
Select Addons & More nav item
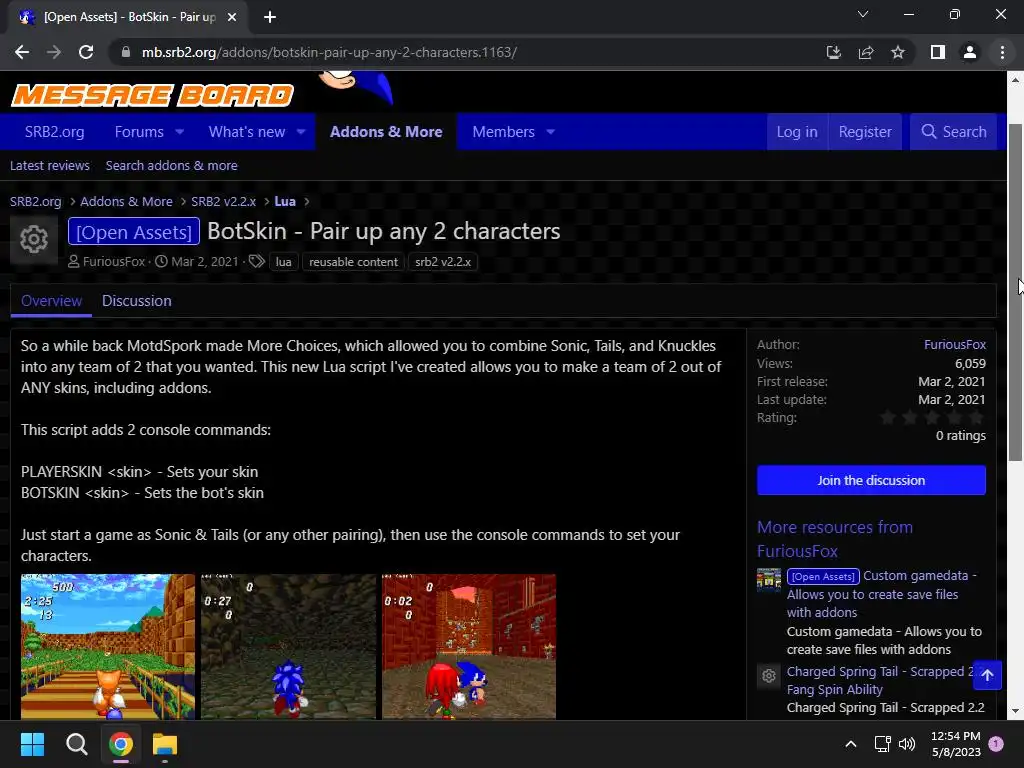pyautogui.click(x=386, y=132)
